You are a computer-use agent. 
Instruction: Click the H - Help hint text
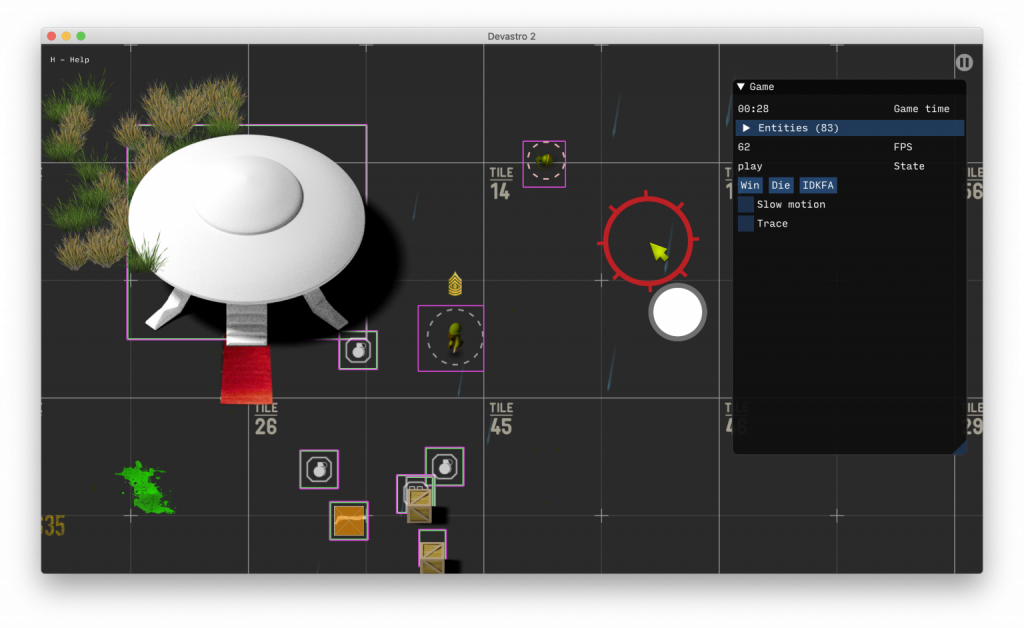(70, 59)
